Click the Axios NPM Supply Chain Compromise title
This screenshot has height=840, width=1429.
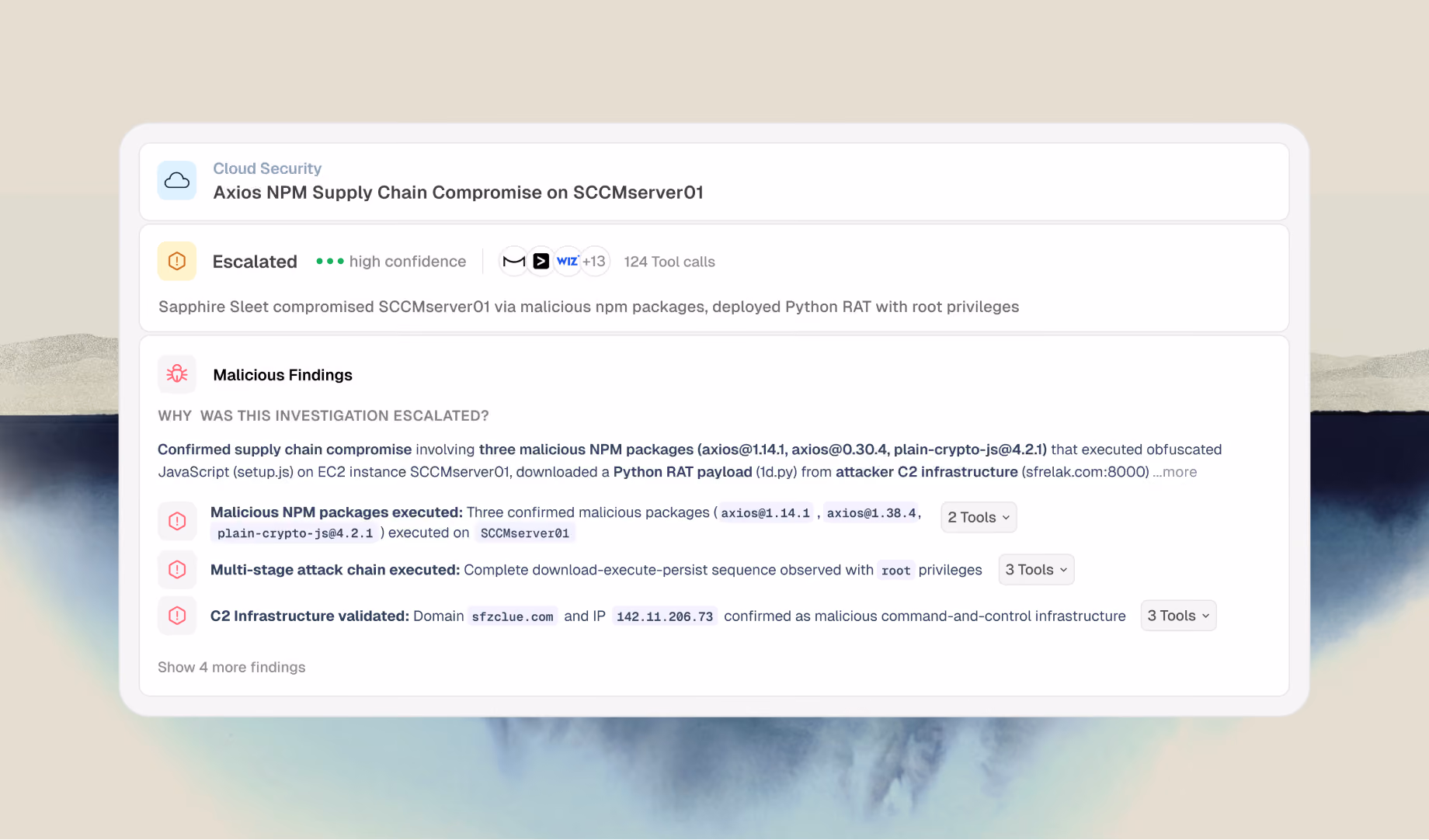pos(458,193)
